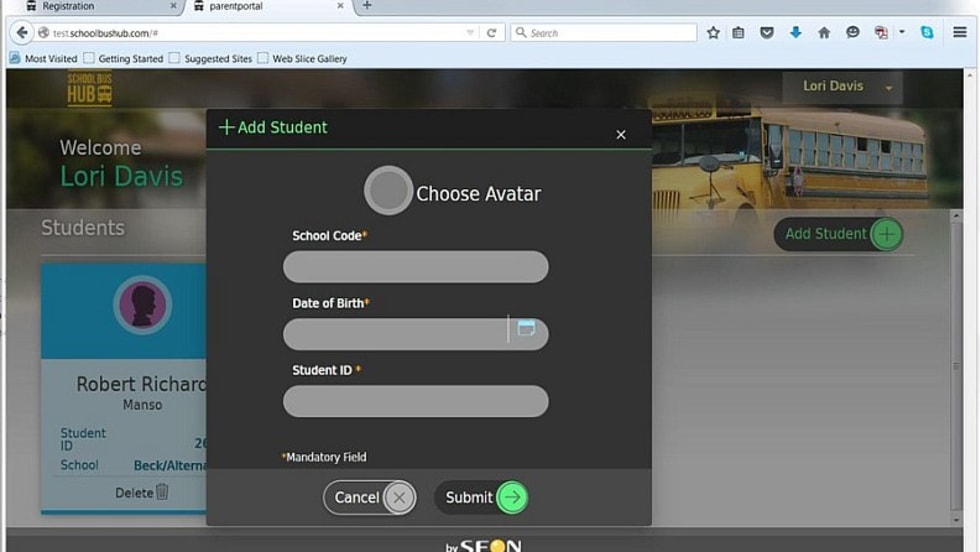The height and width of the screenshot is (552, 980).
Task: Click into the Date of Birth field
Action: [x=395, y=334]
